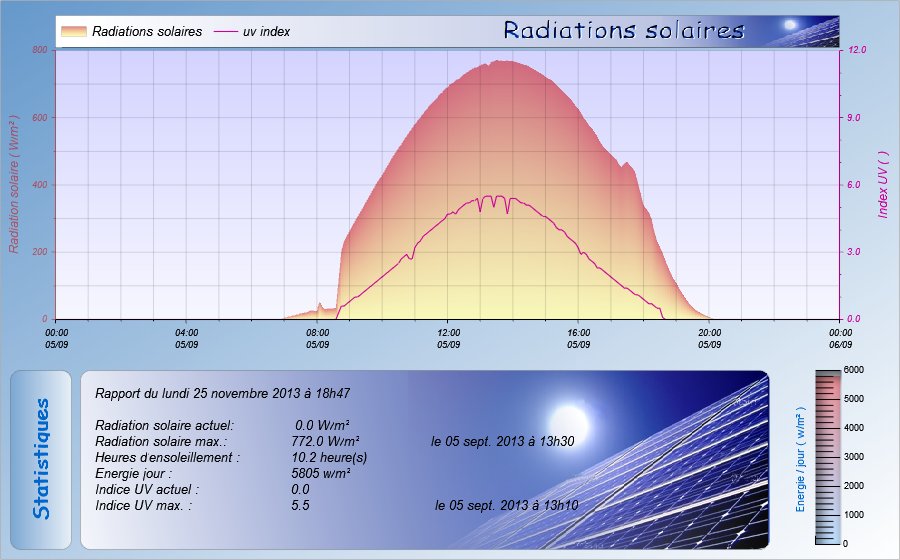900x560 pixels.
Task: Click the Energie / jour gauge bar
Action: pyautogui.click(x=828, y=456)
